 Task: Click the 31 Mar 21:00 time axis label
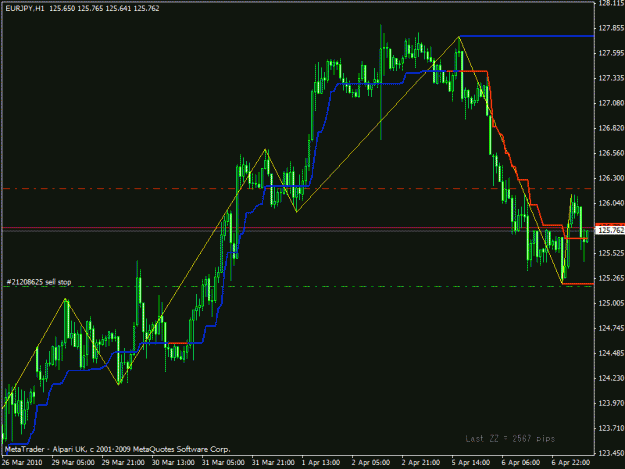click(x=273, y=463)
